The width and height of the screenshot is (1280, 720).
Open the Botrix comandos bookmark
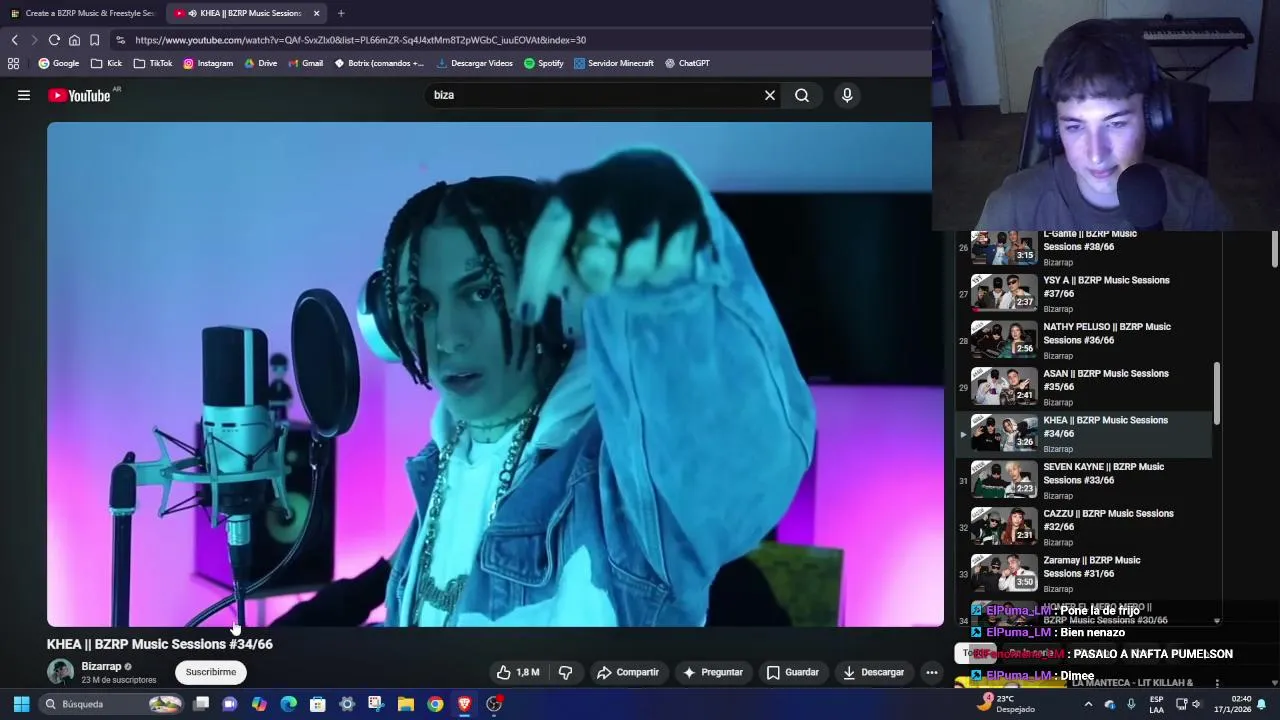click(x=379, y=63)
